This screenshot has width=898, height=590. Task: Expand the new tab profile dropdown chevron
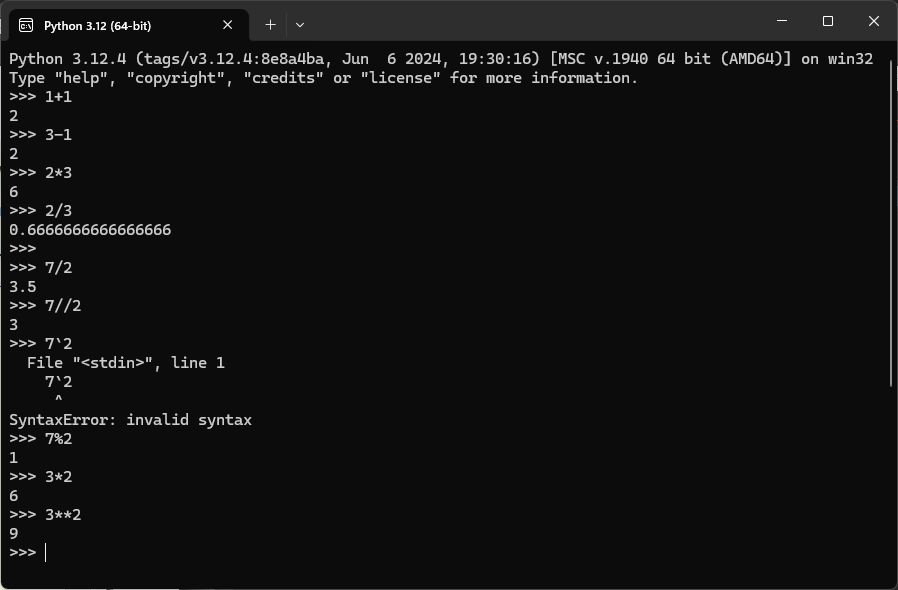click(299, 25)
